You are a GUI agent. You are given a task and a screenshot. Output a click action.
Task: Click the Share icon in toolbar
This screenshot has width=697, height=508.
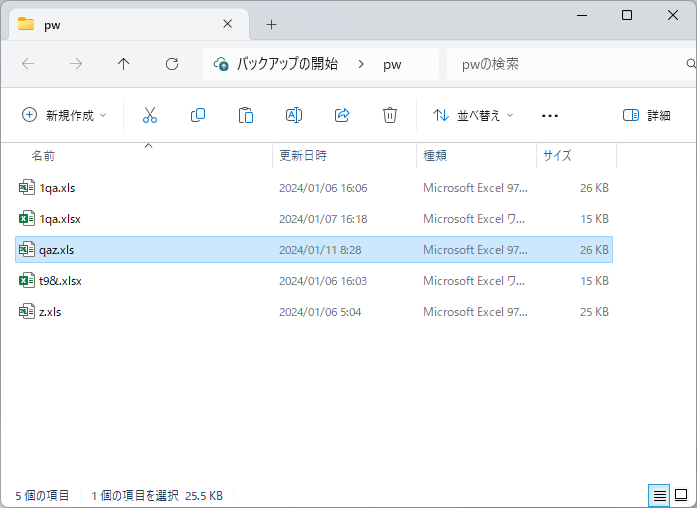[342, 115]
